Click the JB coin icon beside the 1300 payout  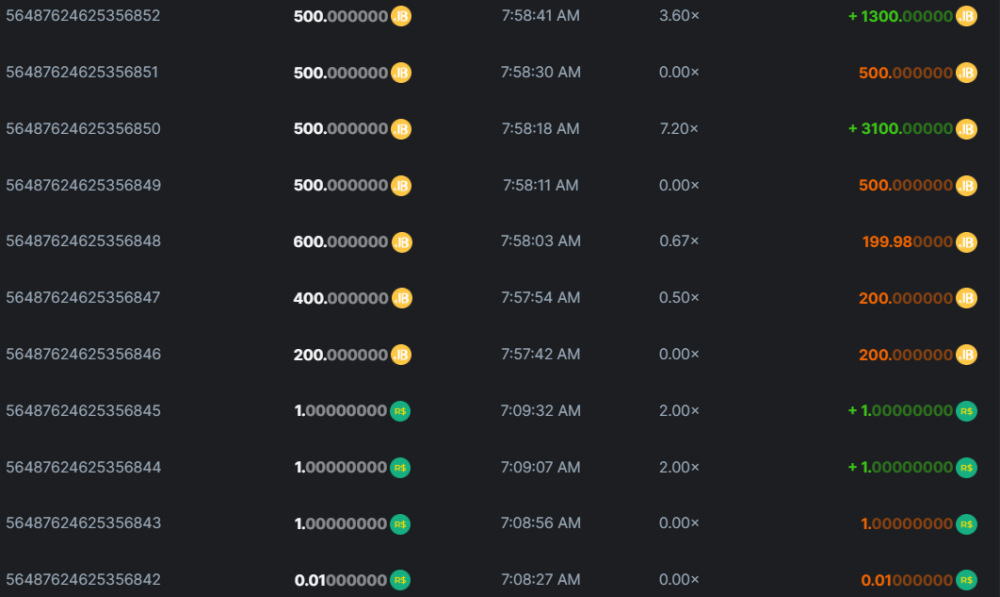pyautogui.click(x=964, y=16)
